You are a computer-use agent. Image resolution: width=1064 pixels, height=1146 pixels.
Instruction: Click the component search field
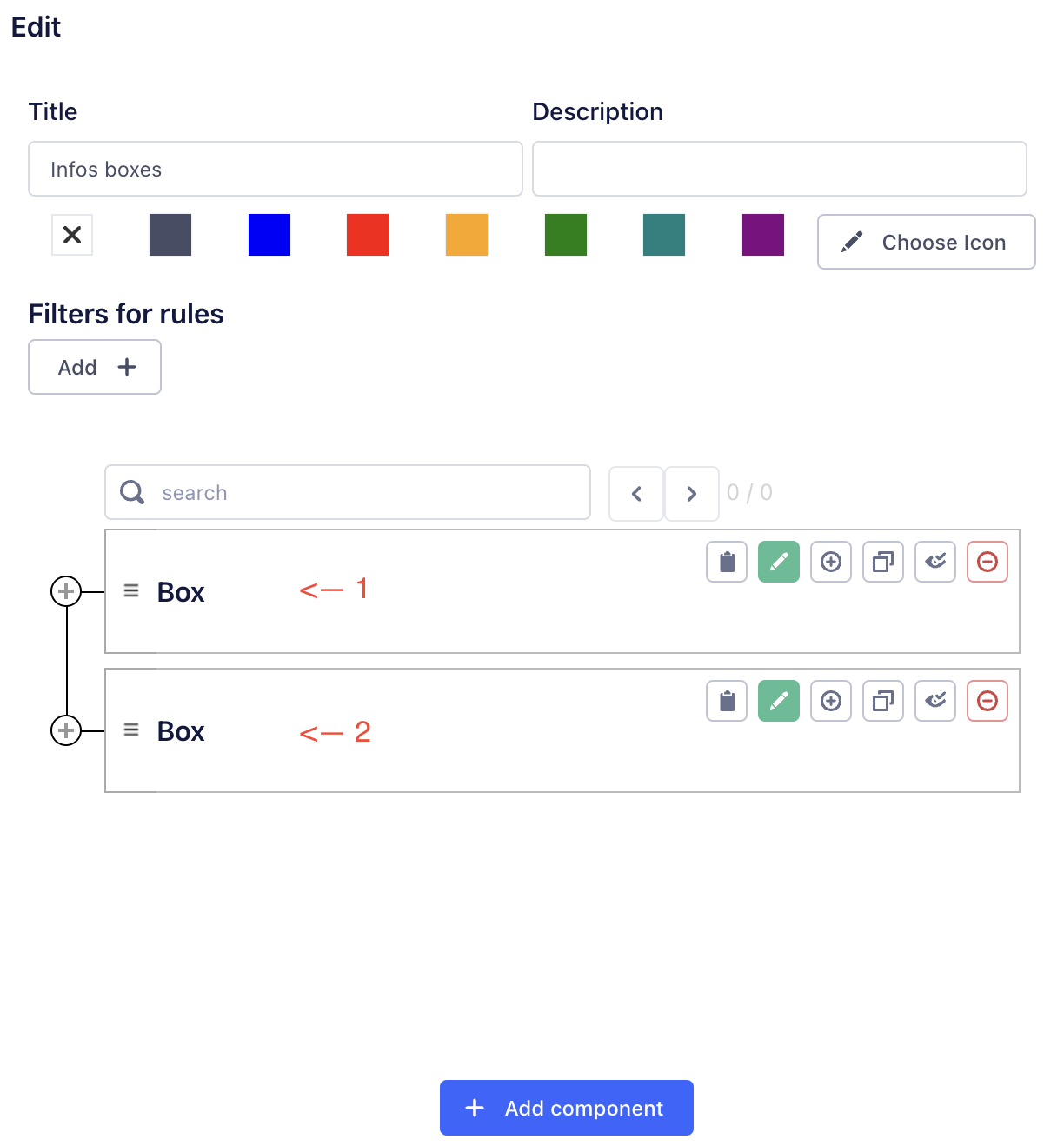348,493
